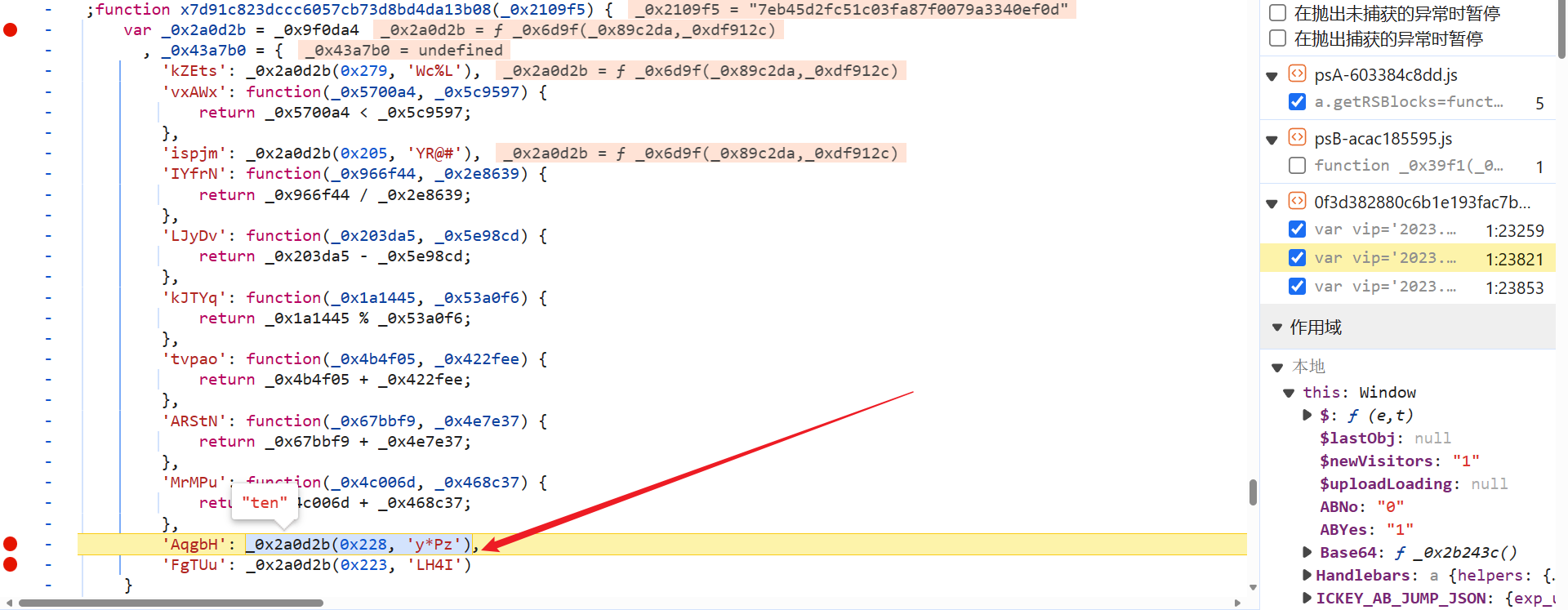Expand the $: ƒ (e,t) property
The image size is (1568, 610).
(1307, 415)
